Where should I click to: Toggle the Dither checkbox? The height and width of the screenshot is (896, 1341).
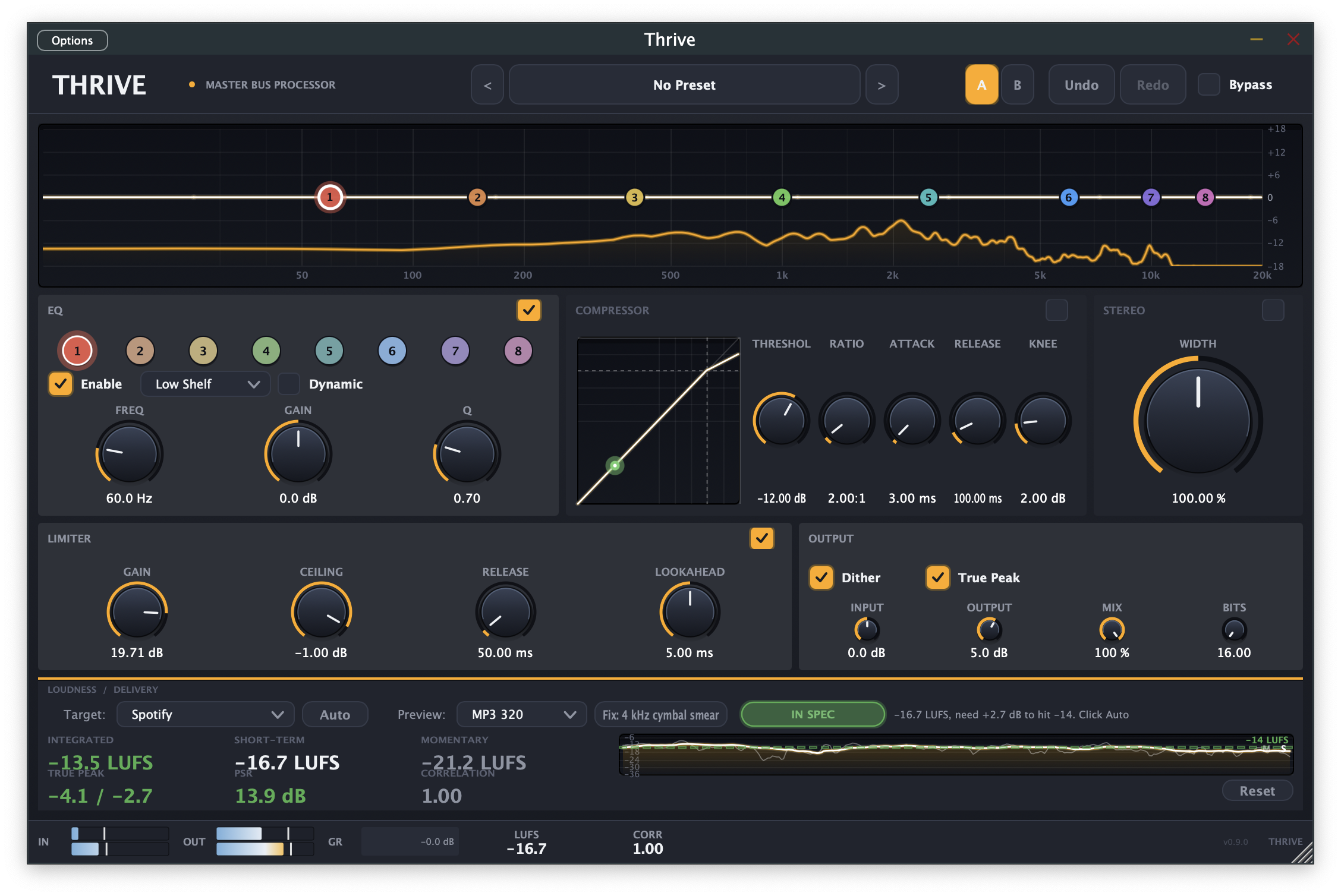click(x=821, y=578)
